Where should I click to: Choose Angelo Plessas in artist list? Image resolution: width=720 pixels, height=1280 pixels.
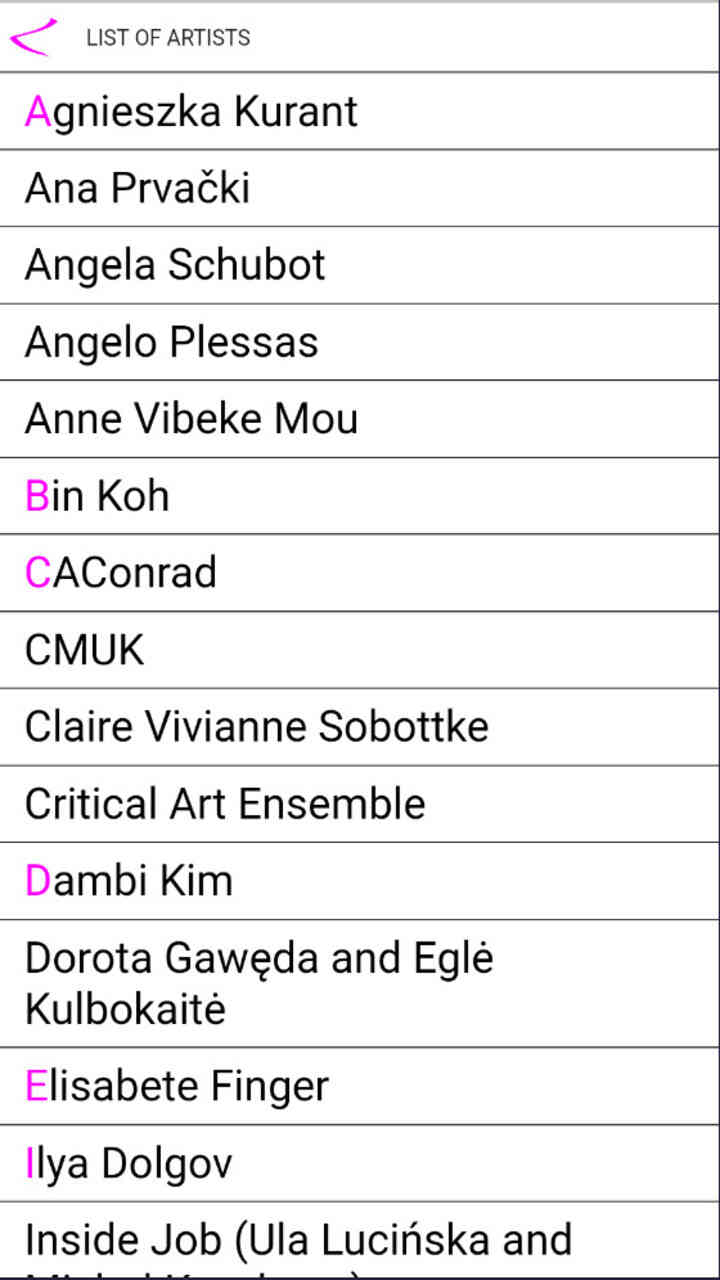click(172, 342)
